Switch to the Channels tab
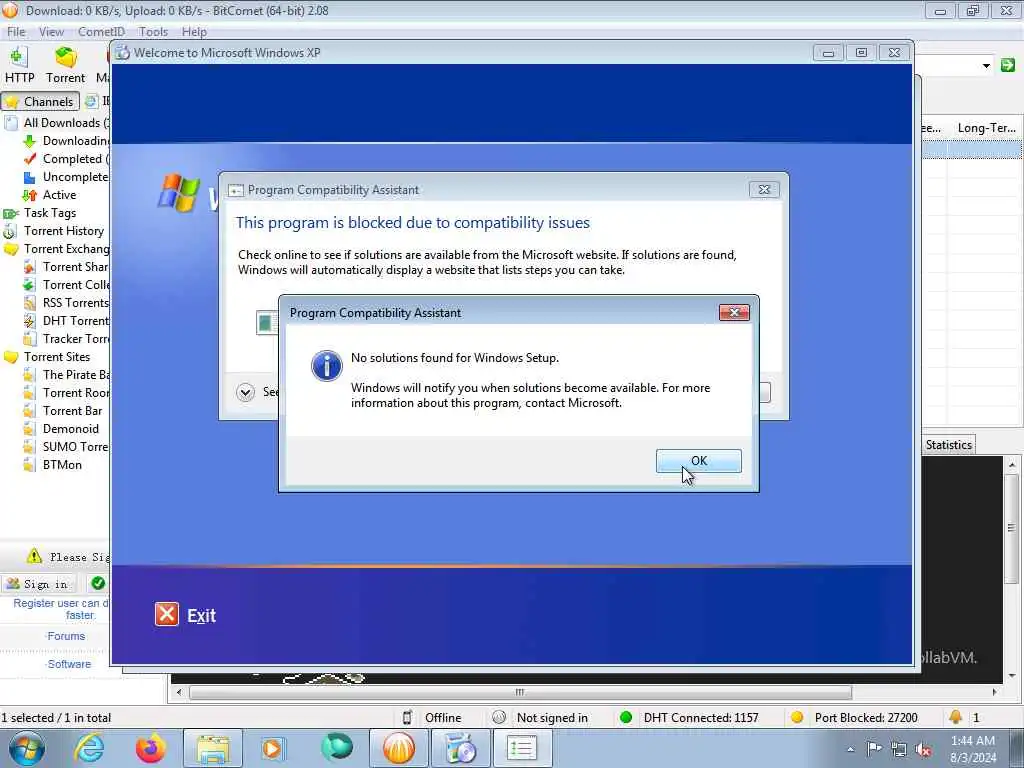The height and width of the screenshot is (768, 1024). [40, 101]
